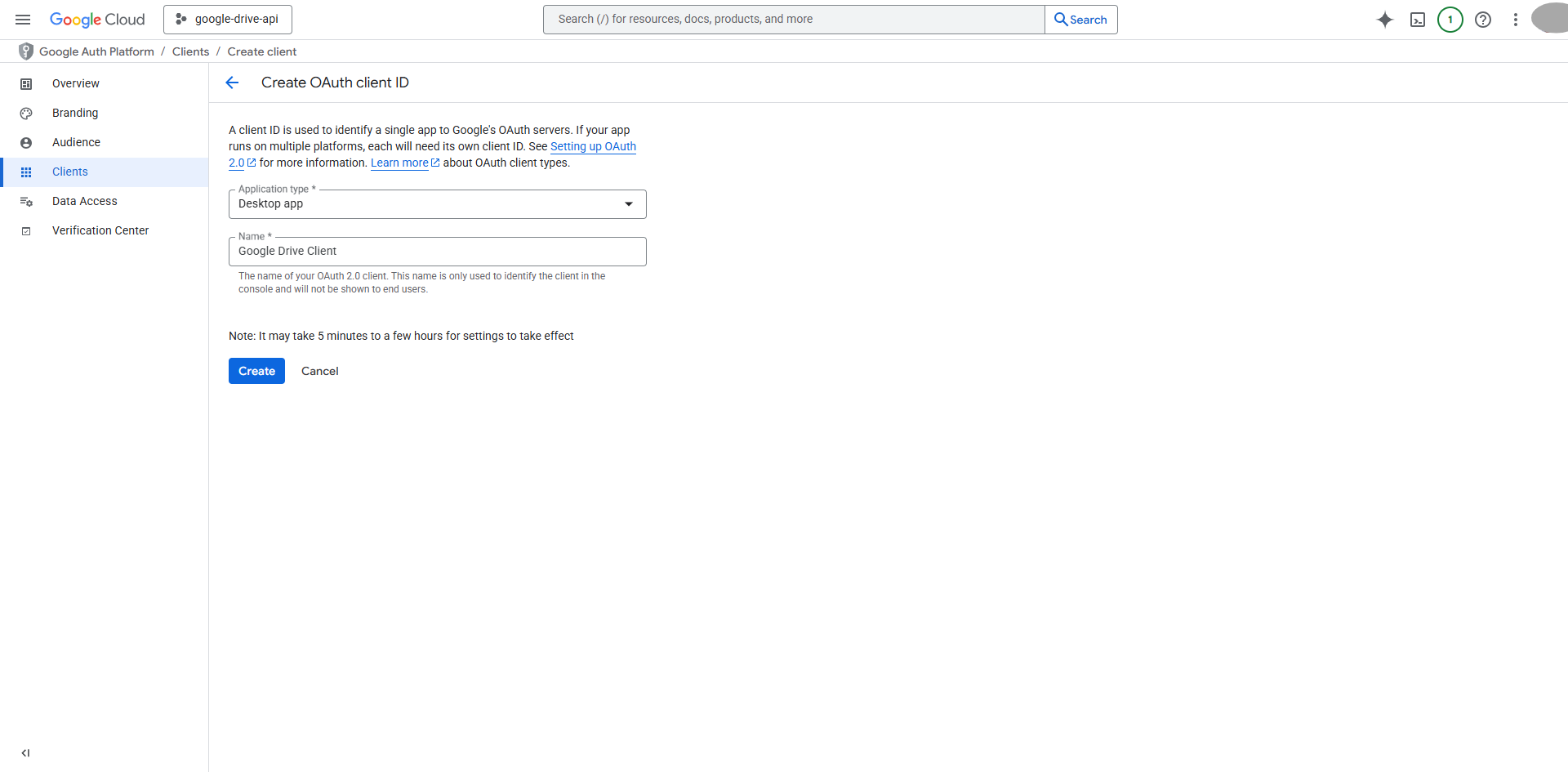Open the Help question mark icon
The image size is (1568, 772).
click(1483, 20)
